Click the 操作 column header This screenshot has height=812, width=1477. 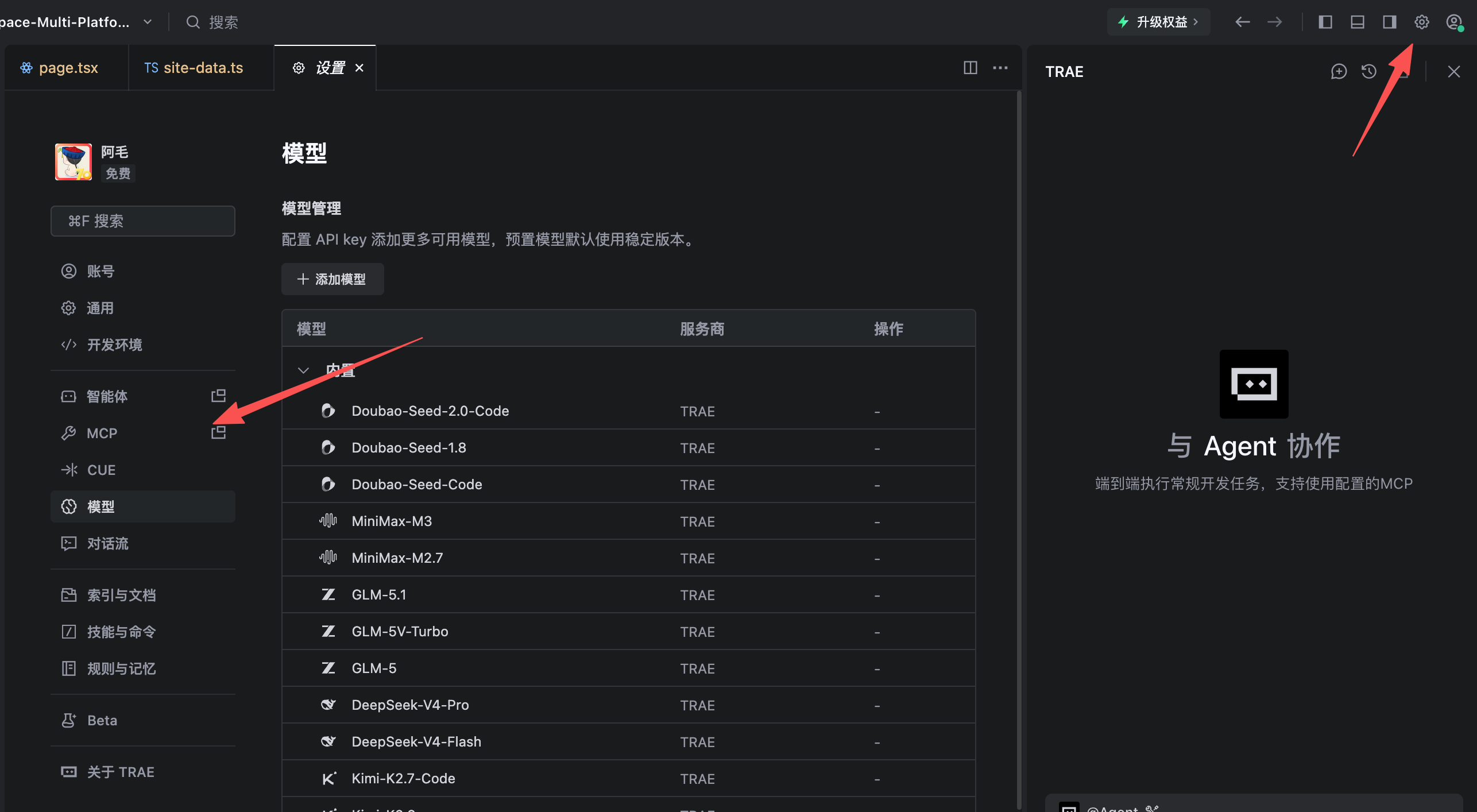pos(888,329)
